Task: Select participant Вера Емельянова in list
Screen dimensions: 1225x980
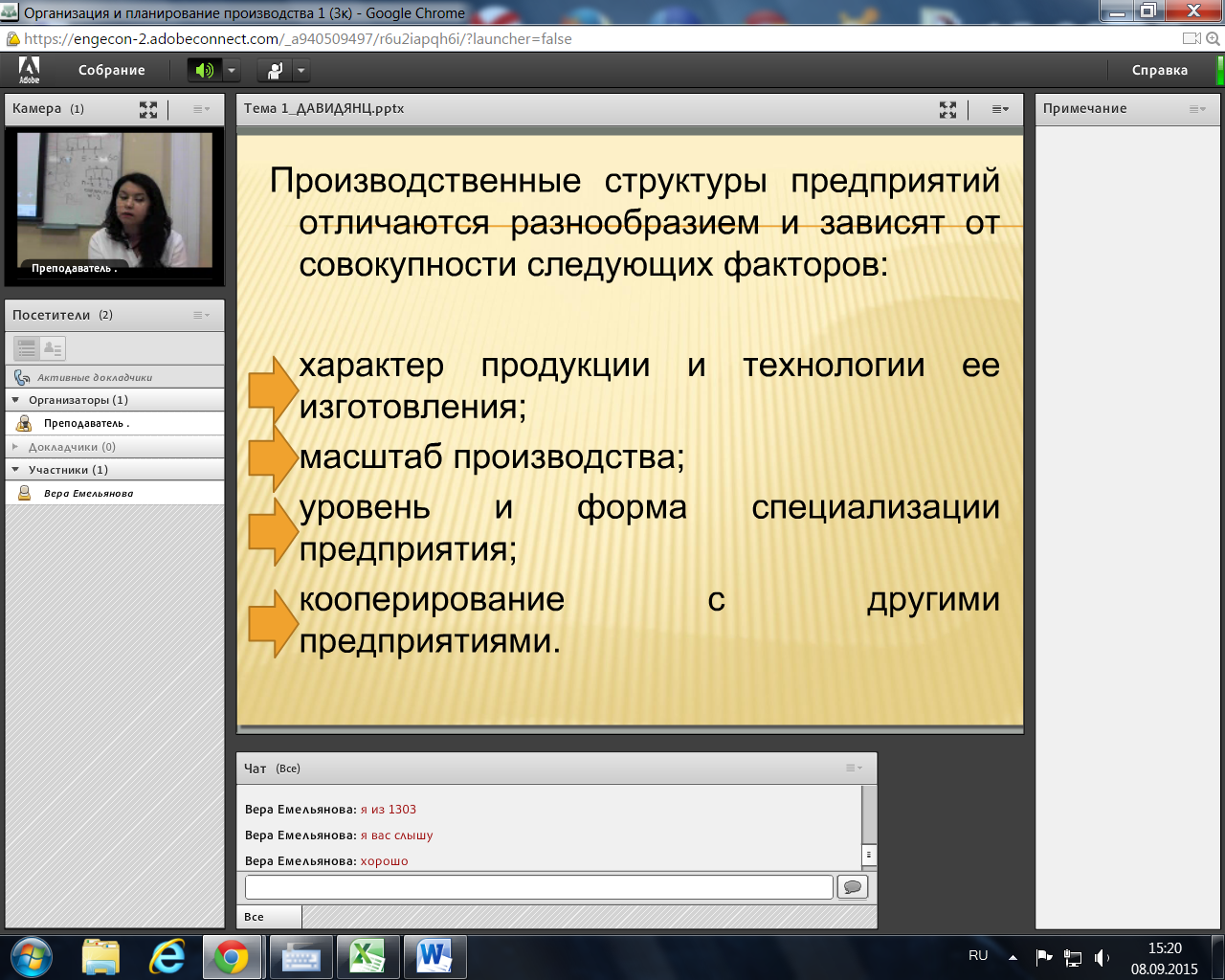Action: [x=115, y=493]
